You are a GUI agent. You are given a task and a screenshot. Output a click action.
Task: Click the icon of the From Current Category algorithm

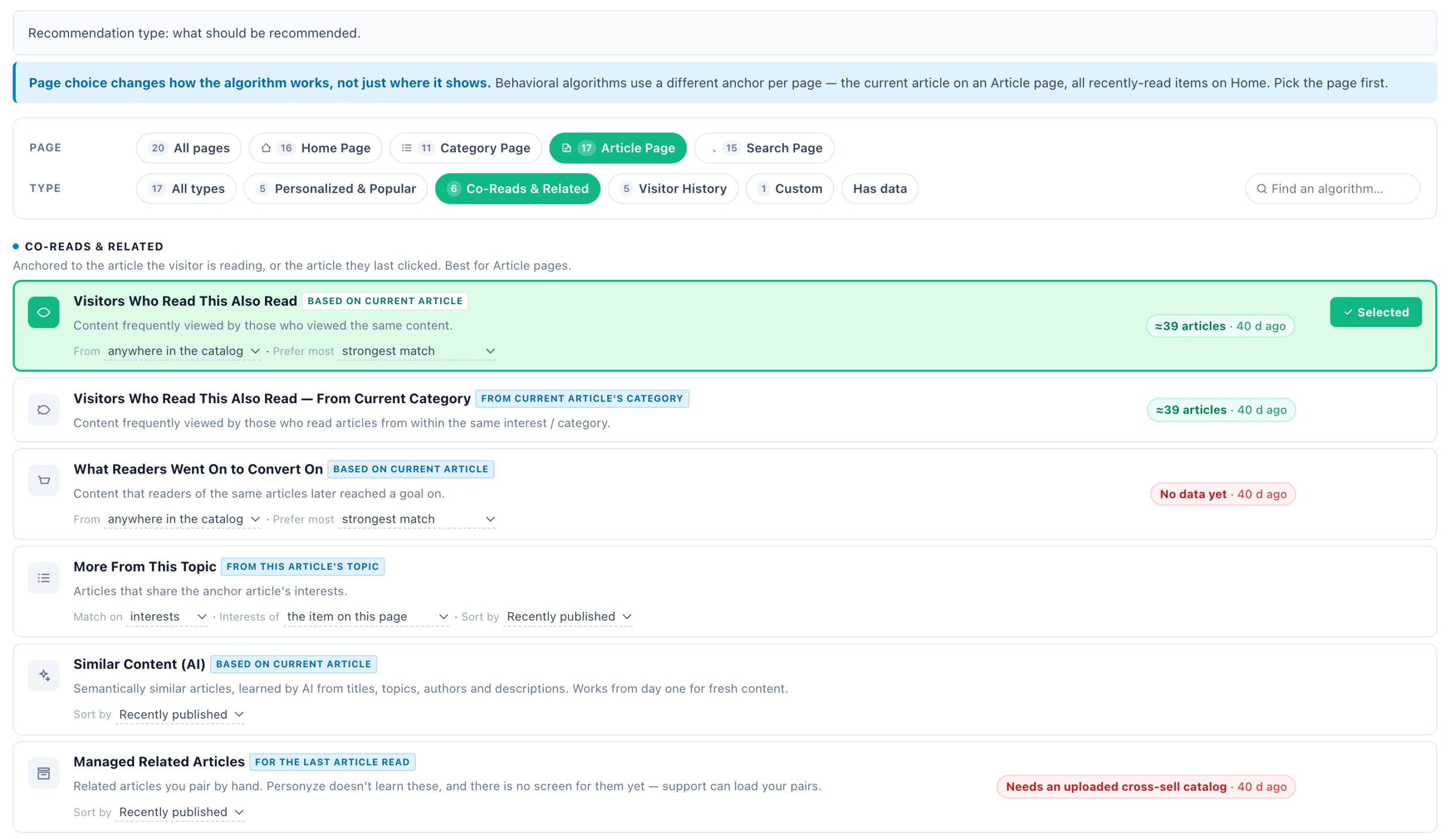pyautogui.click(x=44, y=410)
